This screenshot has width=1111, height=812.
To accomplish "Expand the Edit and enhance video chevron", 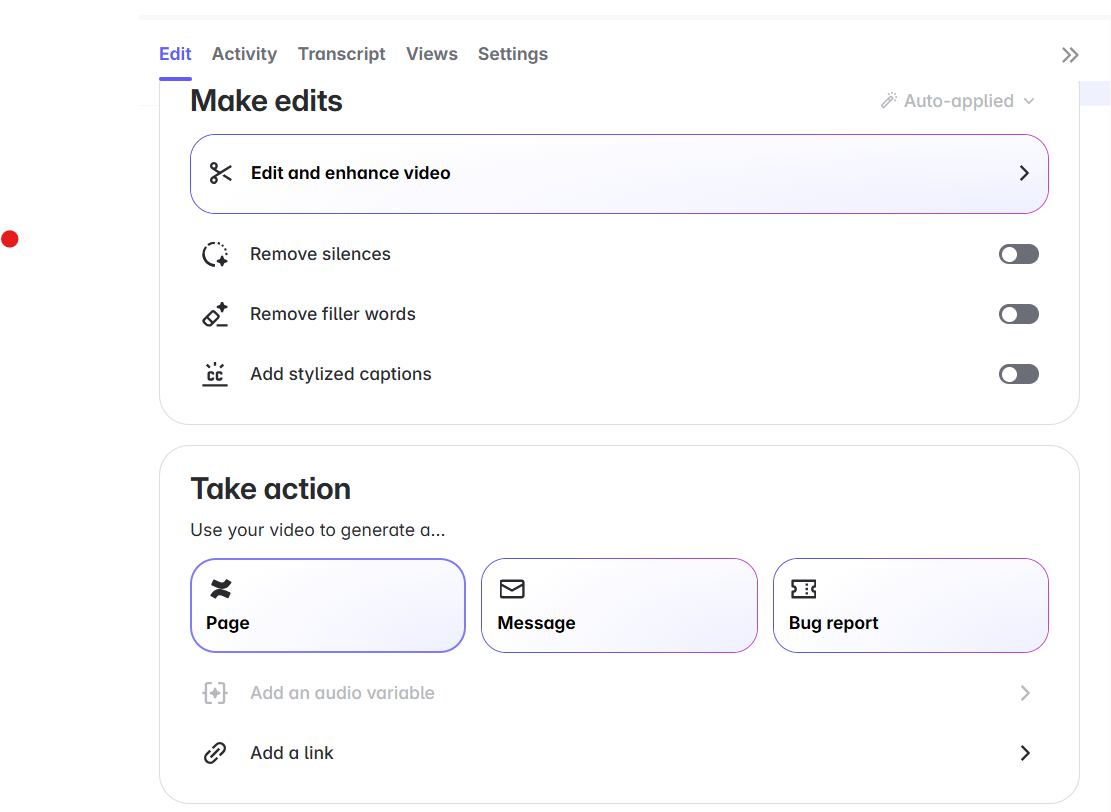I will [1024, 173].
